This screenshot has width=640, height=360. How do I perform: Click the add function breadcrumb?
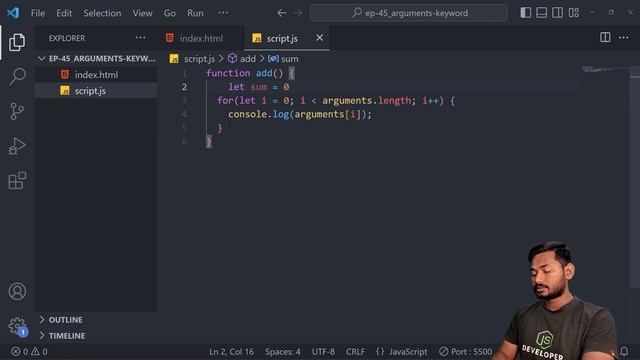point(242,59)
